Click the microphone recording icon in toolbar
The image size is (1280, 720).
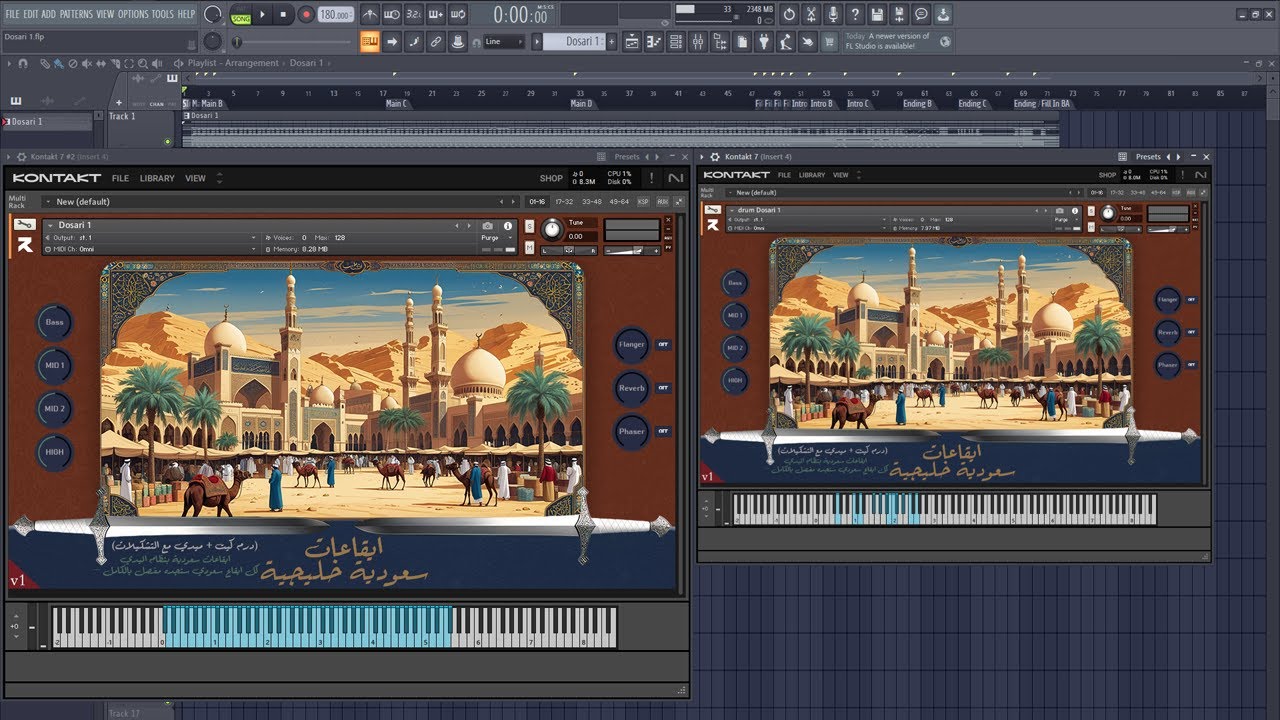(833, 15)
